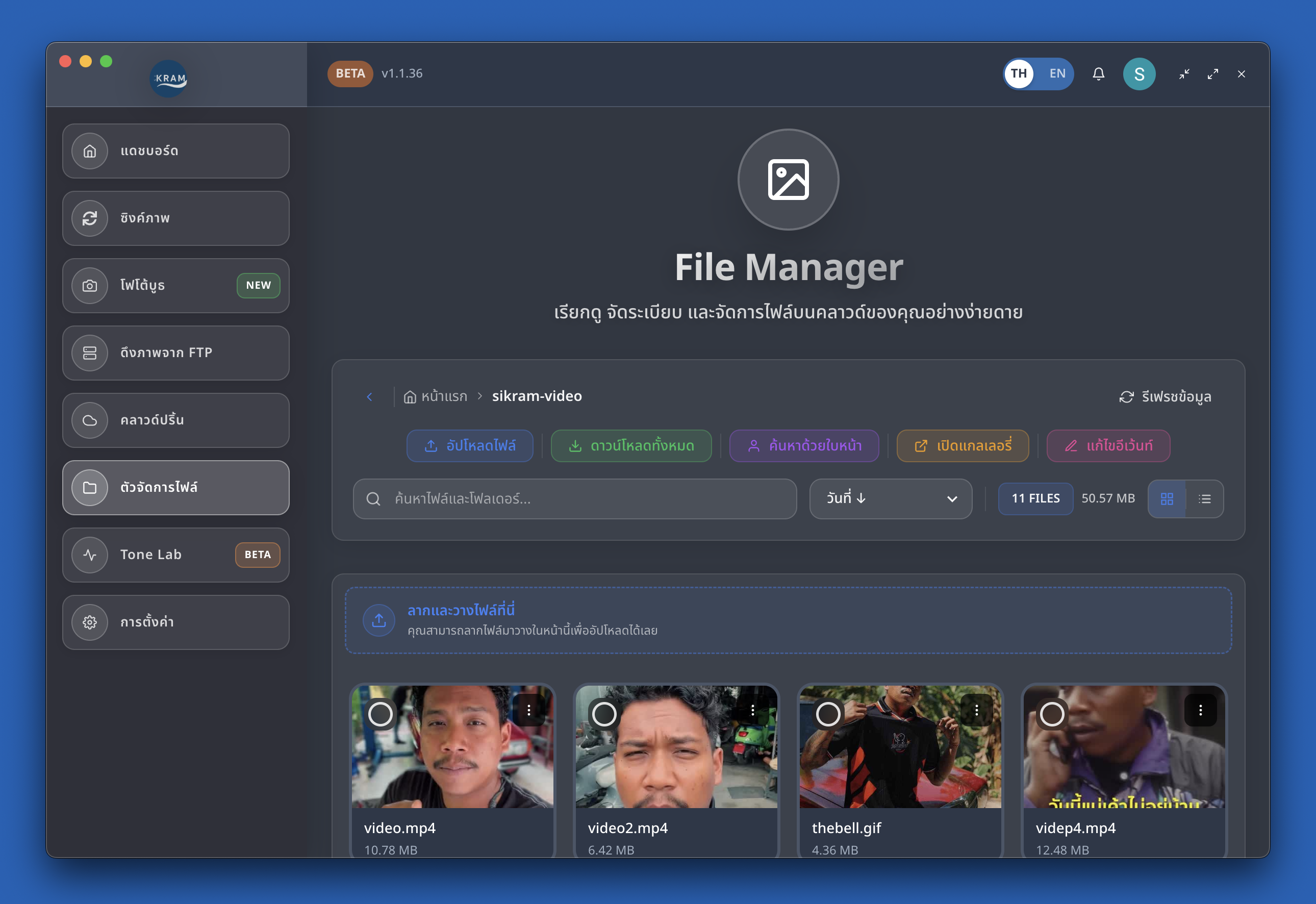Viewport: 1316px width, 904px height.
Task: Switch to list view layout
Action: [x=1205, y=499]
